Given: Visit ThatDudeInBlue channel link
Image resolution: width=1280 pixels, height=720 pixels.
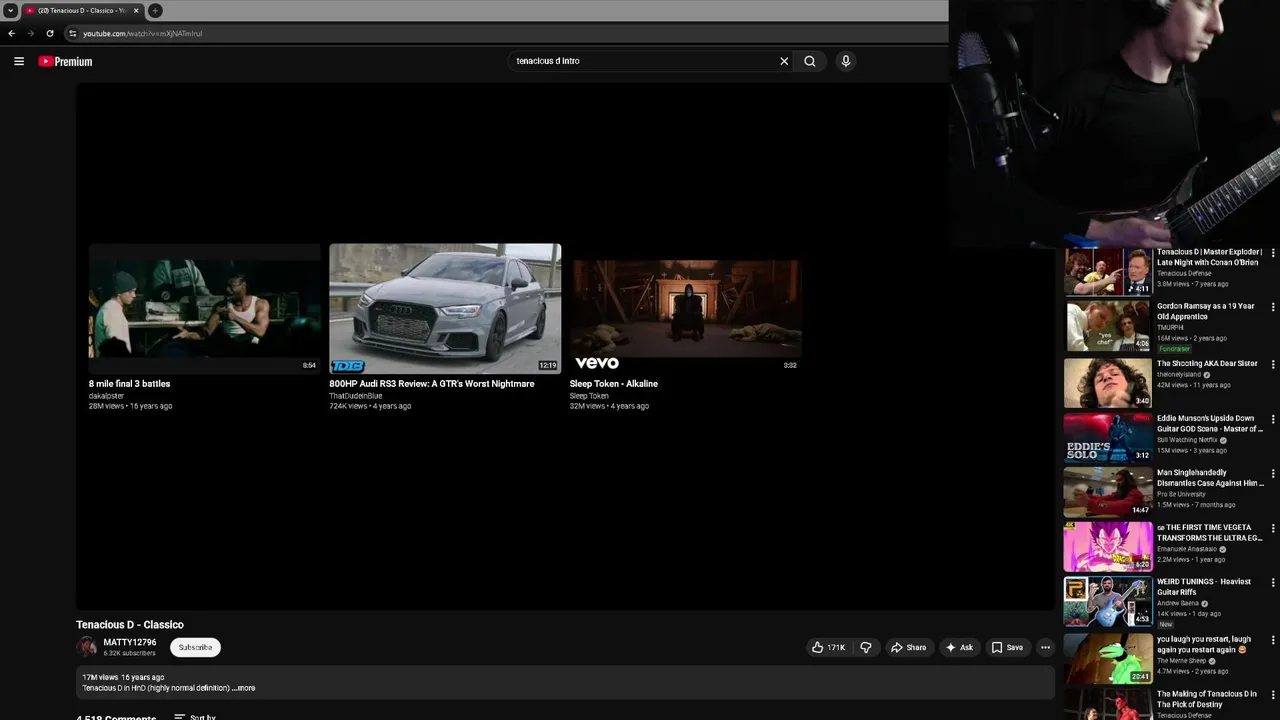Looking at the screenshot, I should point(356,396).
